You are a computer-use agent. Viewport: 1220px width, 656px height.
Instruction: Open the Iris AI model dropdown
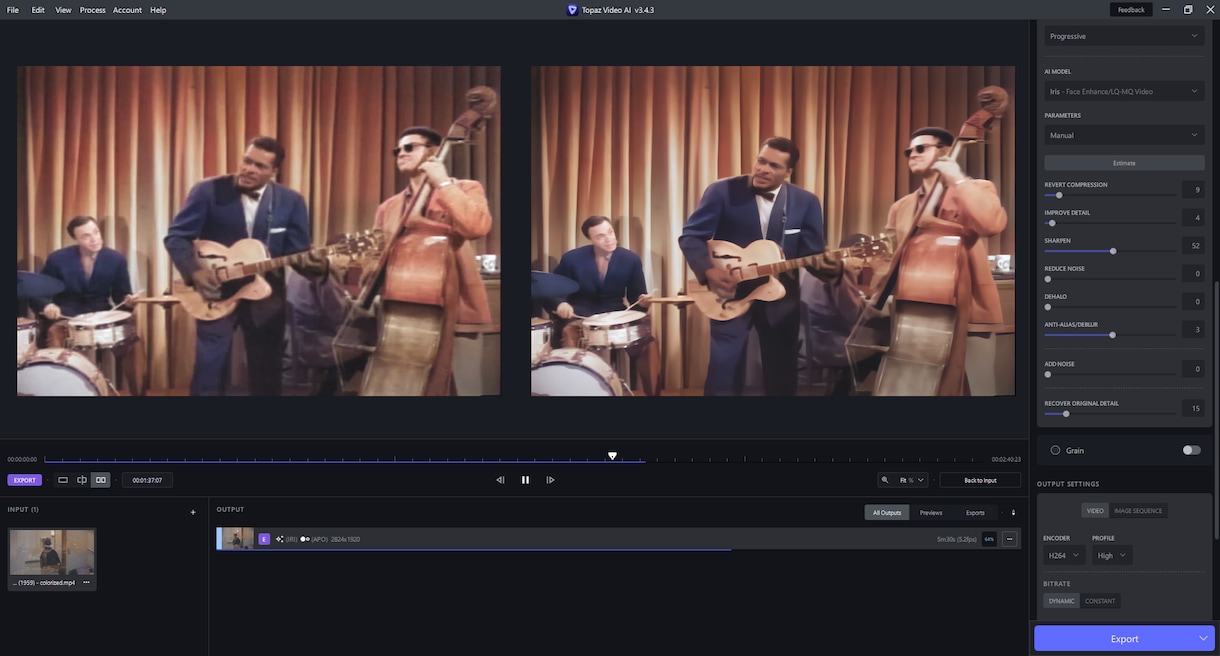point(1124,91)
